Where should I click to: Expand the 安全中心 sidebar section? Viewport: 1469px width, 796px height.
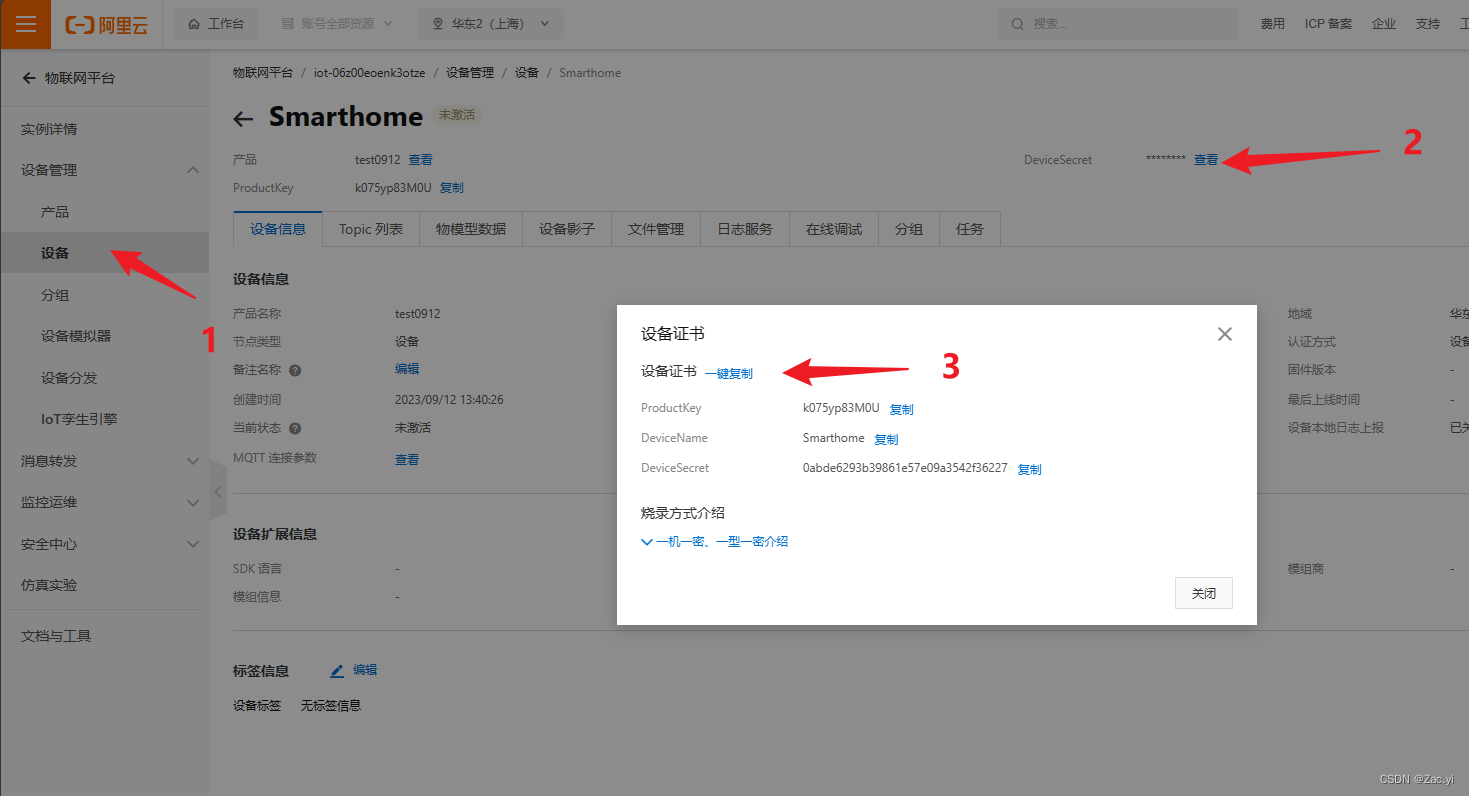[193, 544]
